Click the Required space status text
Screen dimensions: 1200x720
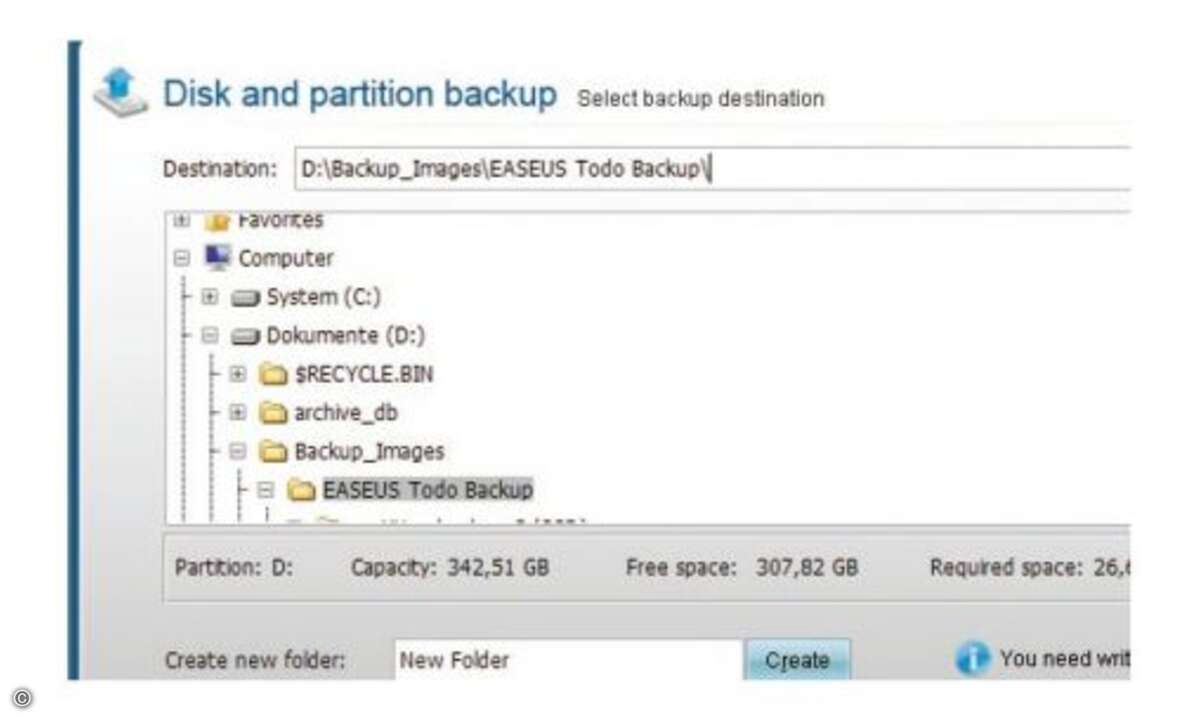(x=1029, y=568)
